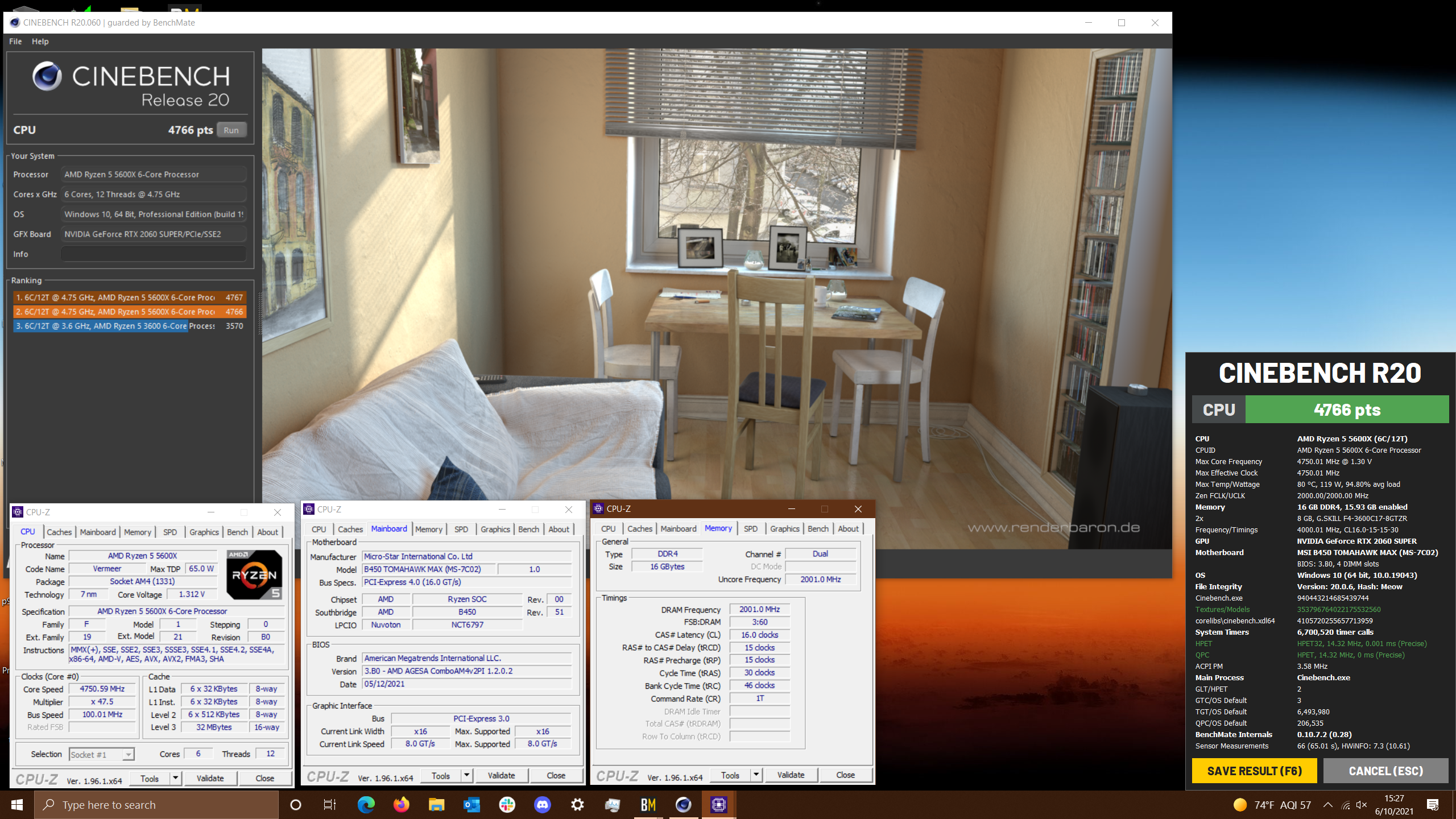
Task: Click CPU-Z Mainboard window title icon
Action: point(309,509)
